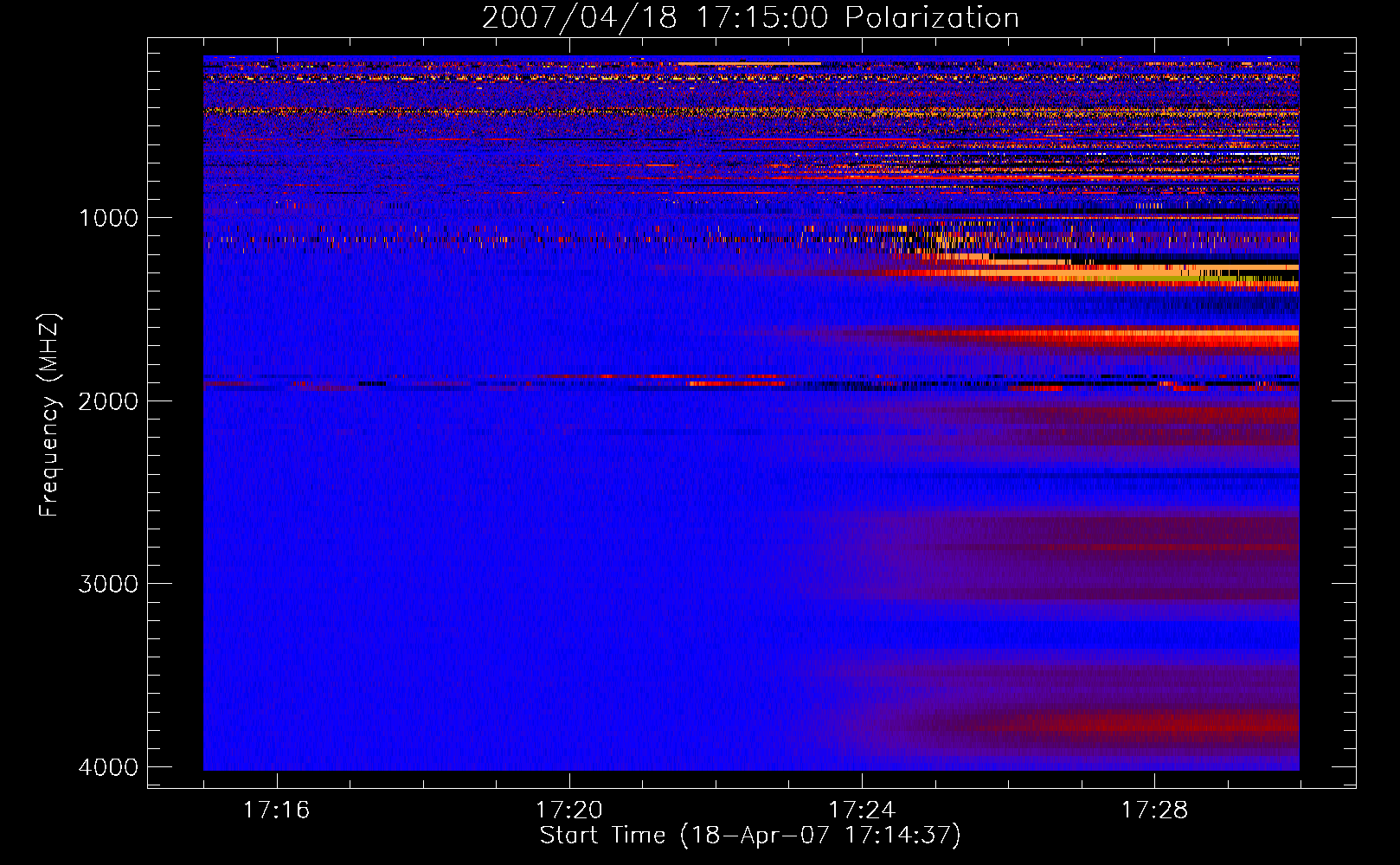Screen dimensions: 1400x865
Task: Click the 1000 frequency tick label
Action: (108, 217)
